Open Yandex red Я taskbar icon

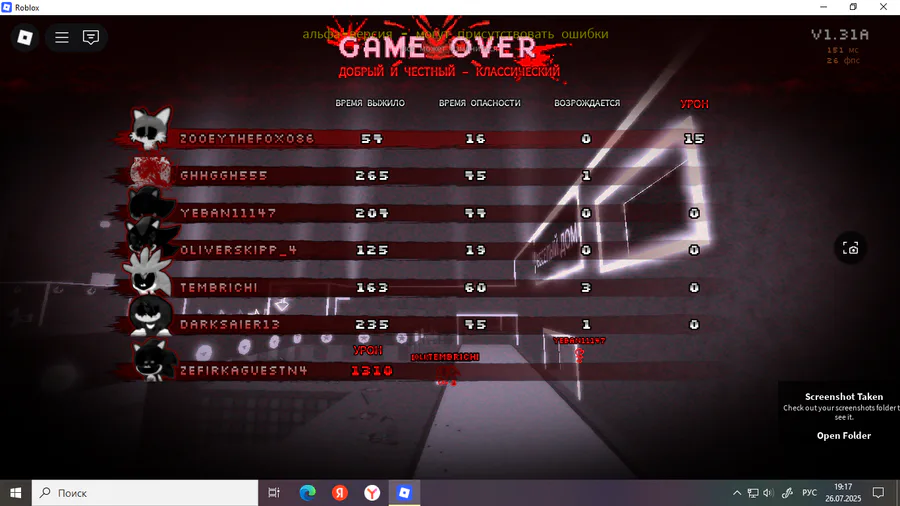(x=340, y=493)
